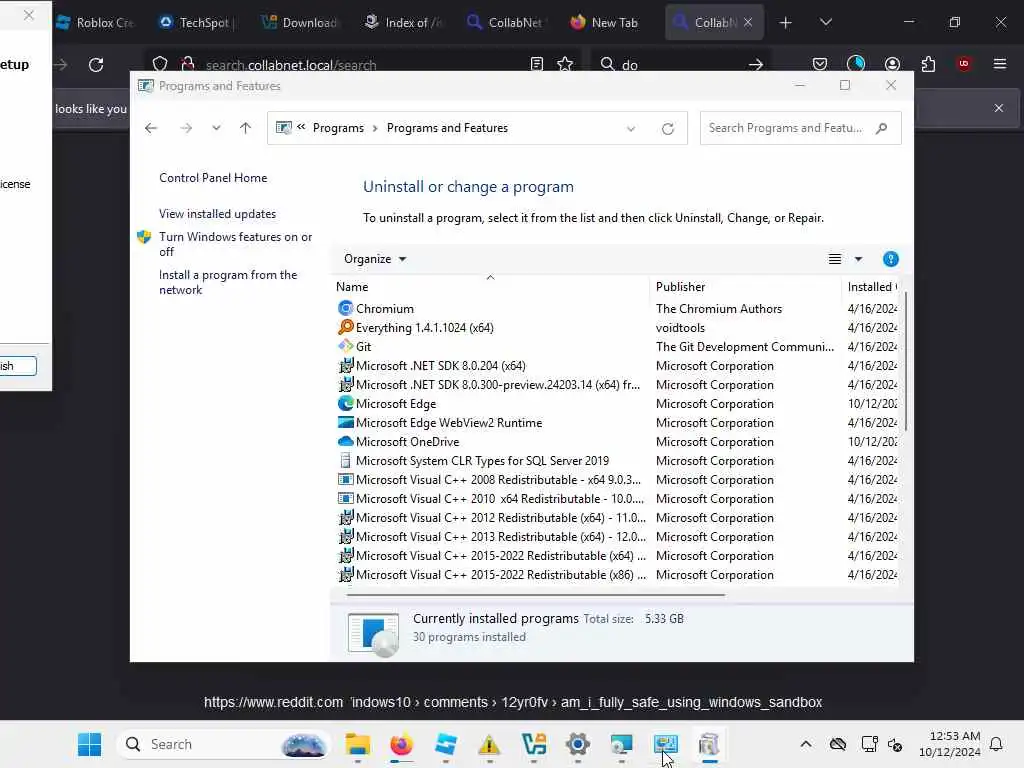Click horizontal scrollbar under program list
1024x768 pixels.
coord(536,595)
